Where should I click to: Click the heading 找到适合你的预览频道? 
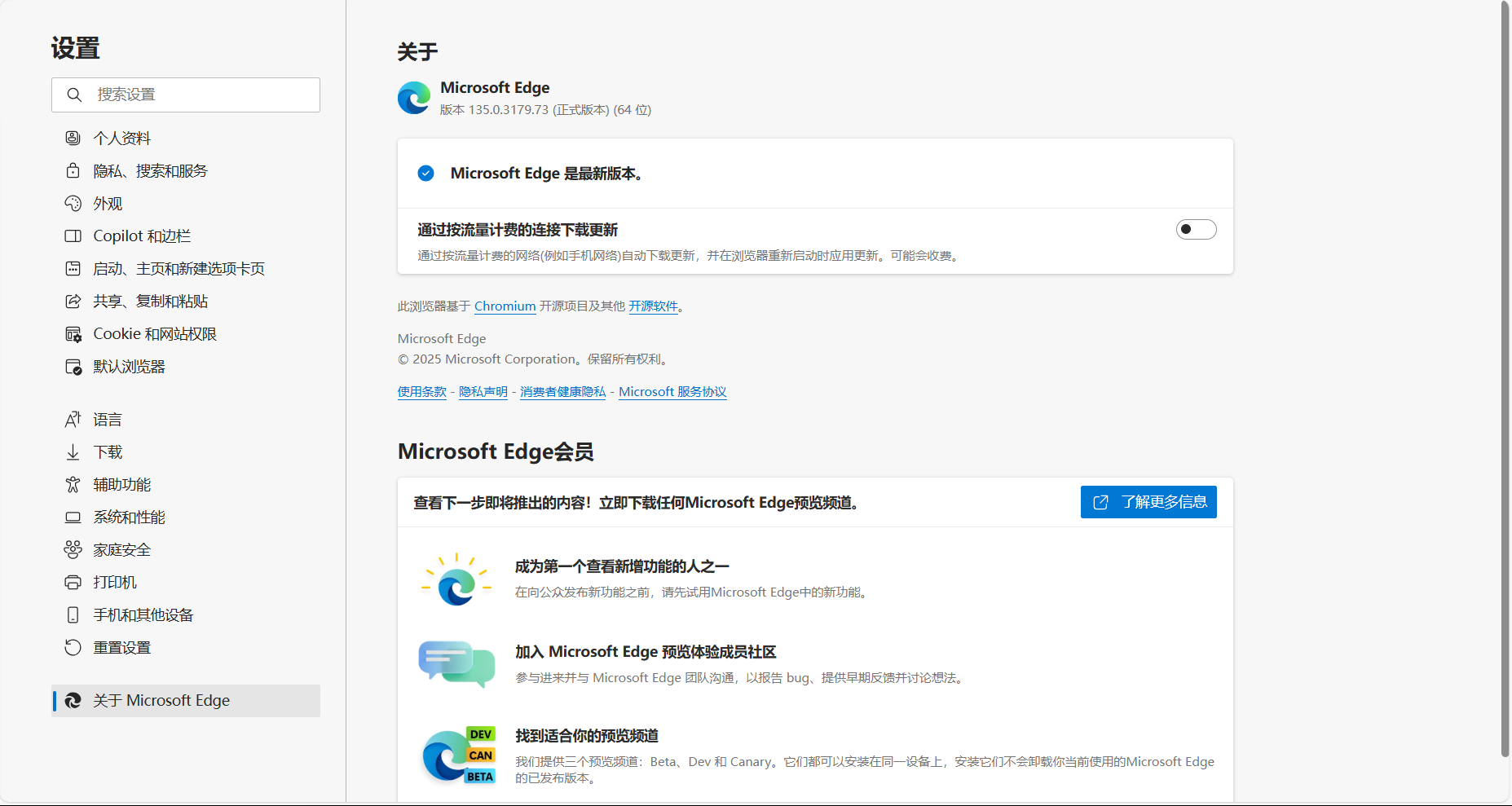pos(587,736)
